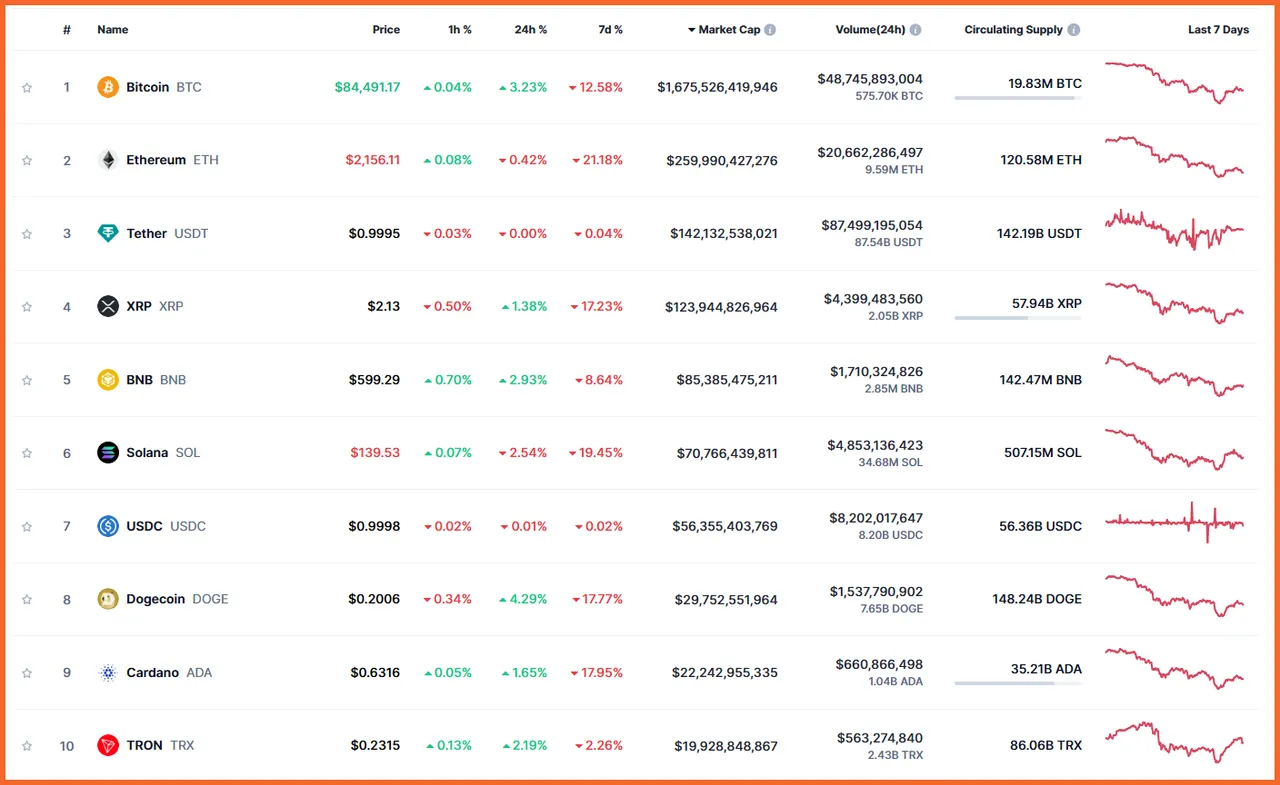
Task: Click the Volume(24h) column header
Action: coord(870,30)
